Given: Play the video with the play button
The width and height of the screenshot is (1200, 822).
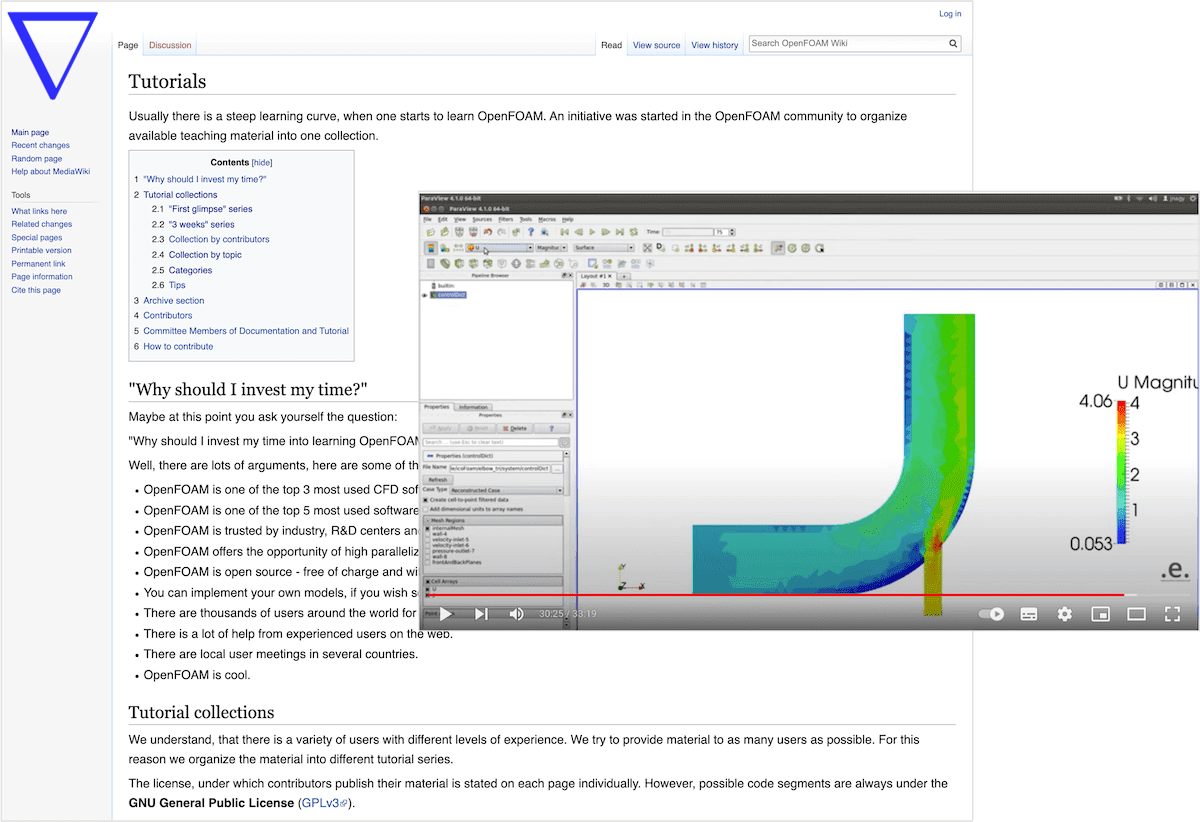Looking at the screenshot, I should tap(446, 613).
